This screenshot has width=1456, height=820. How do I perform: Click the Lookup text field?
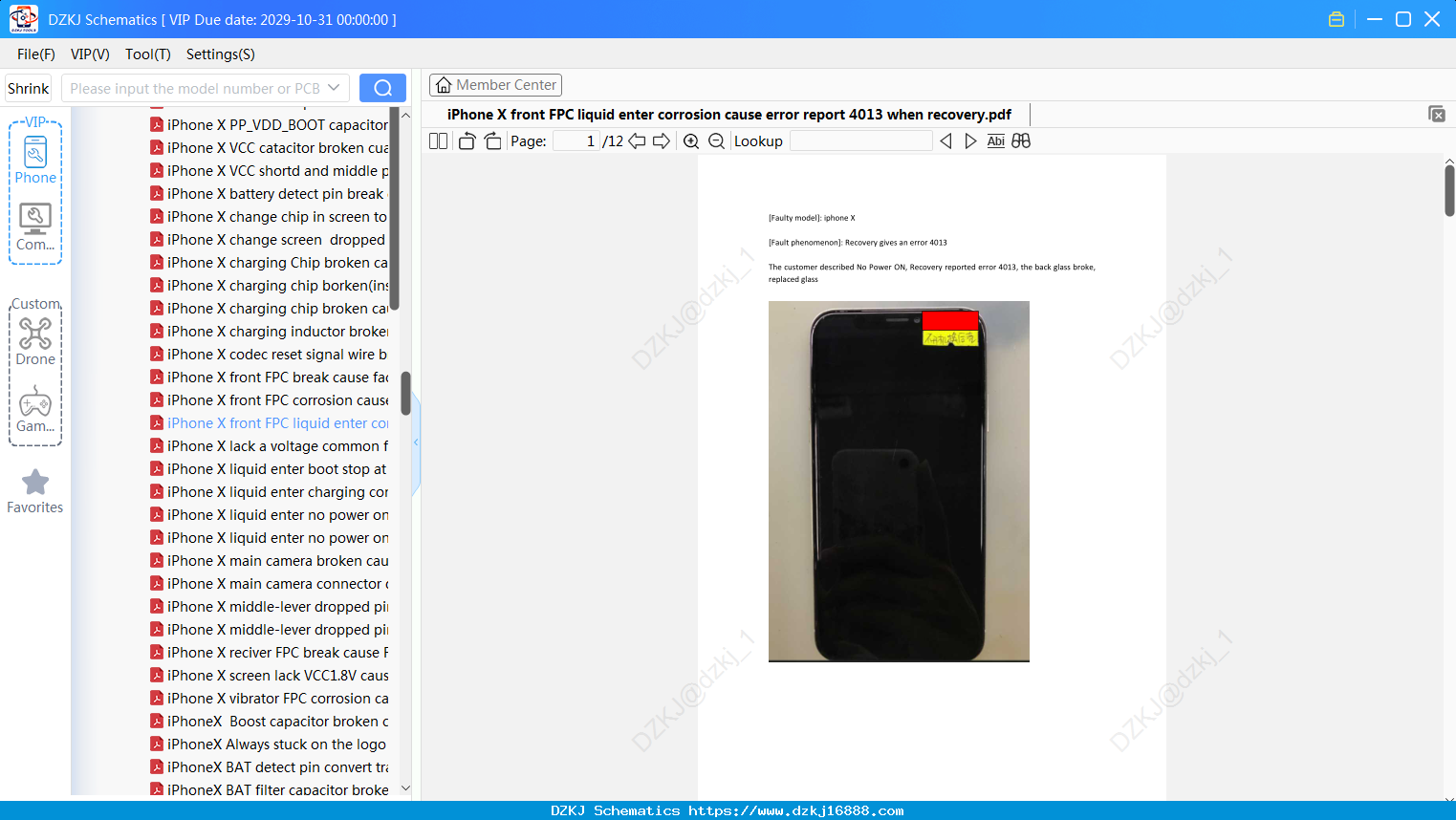click(x=860, y=141)
